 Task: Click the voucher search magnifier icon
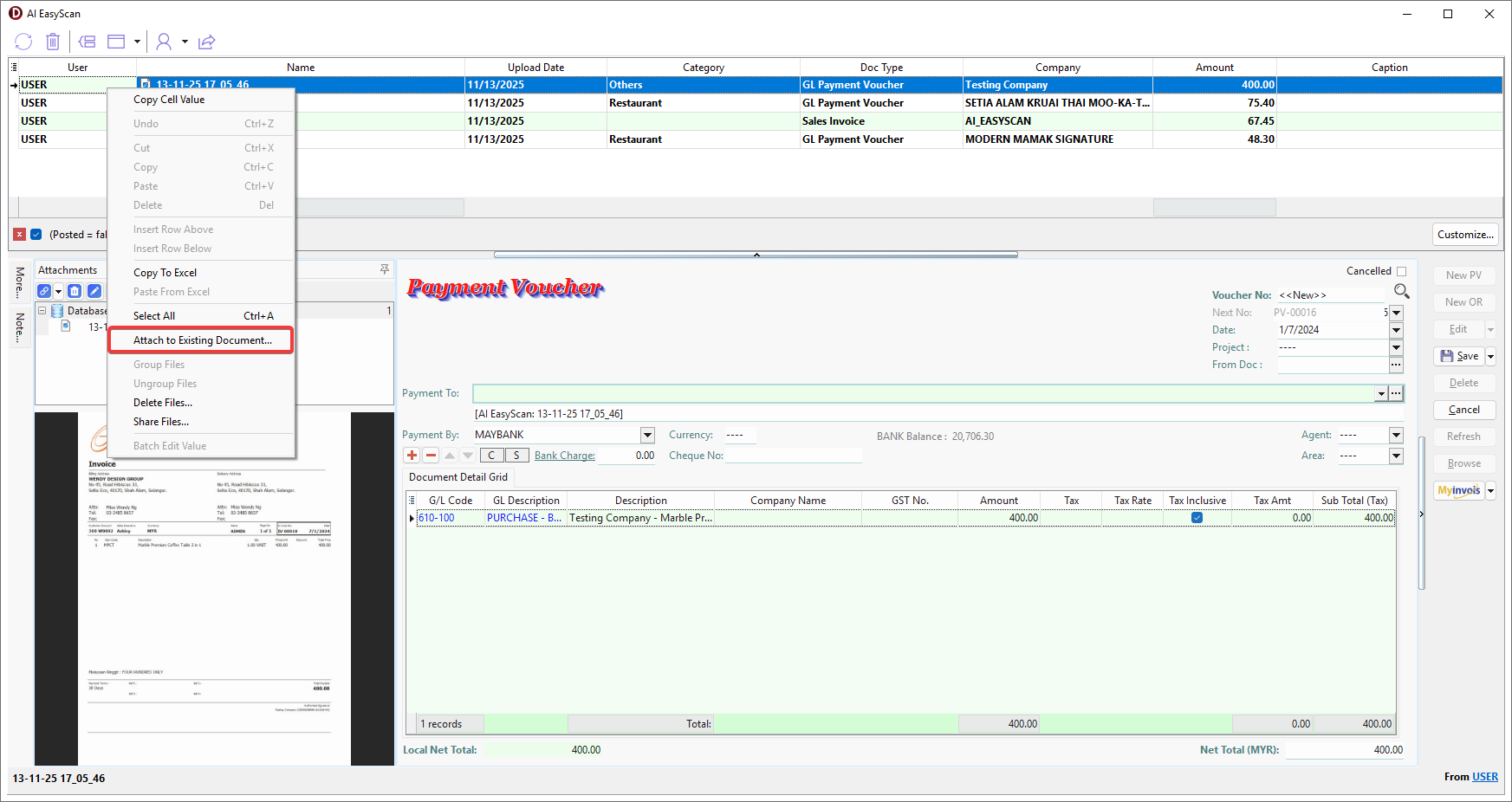[x=1401, y=292]
